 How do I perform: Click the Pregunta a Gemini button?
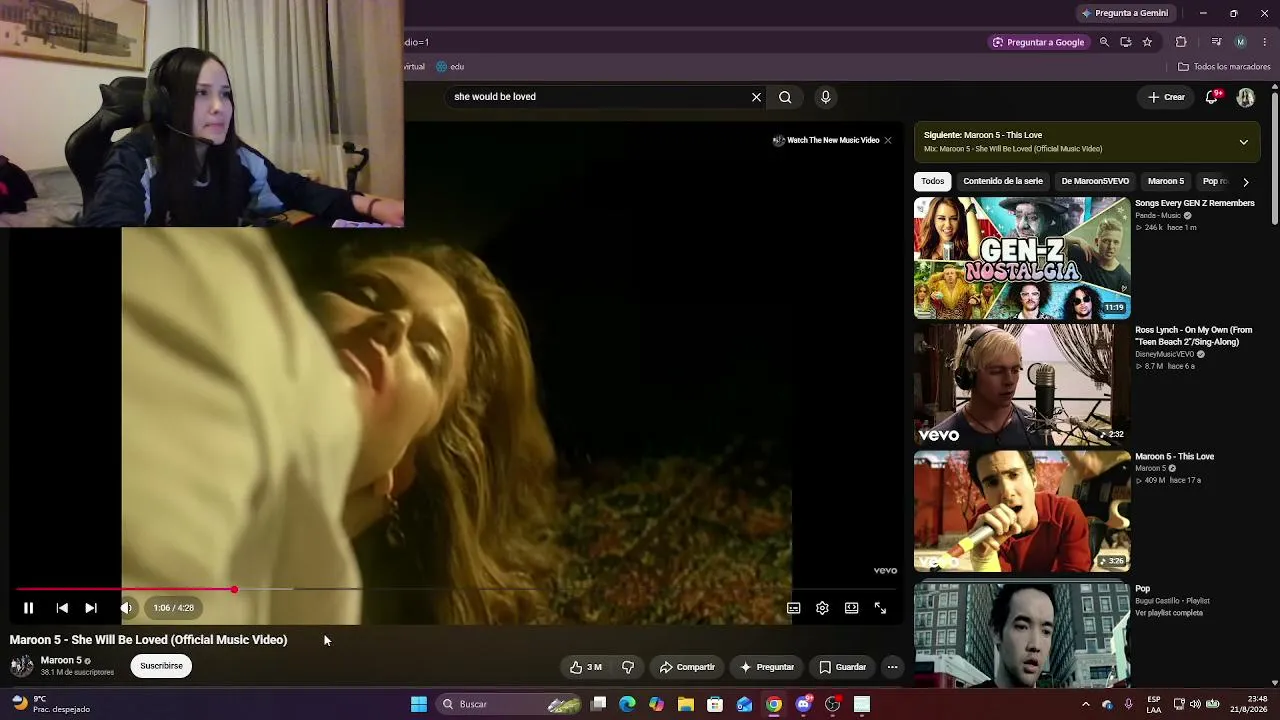coord(1125,13)
